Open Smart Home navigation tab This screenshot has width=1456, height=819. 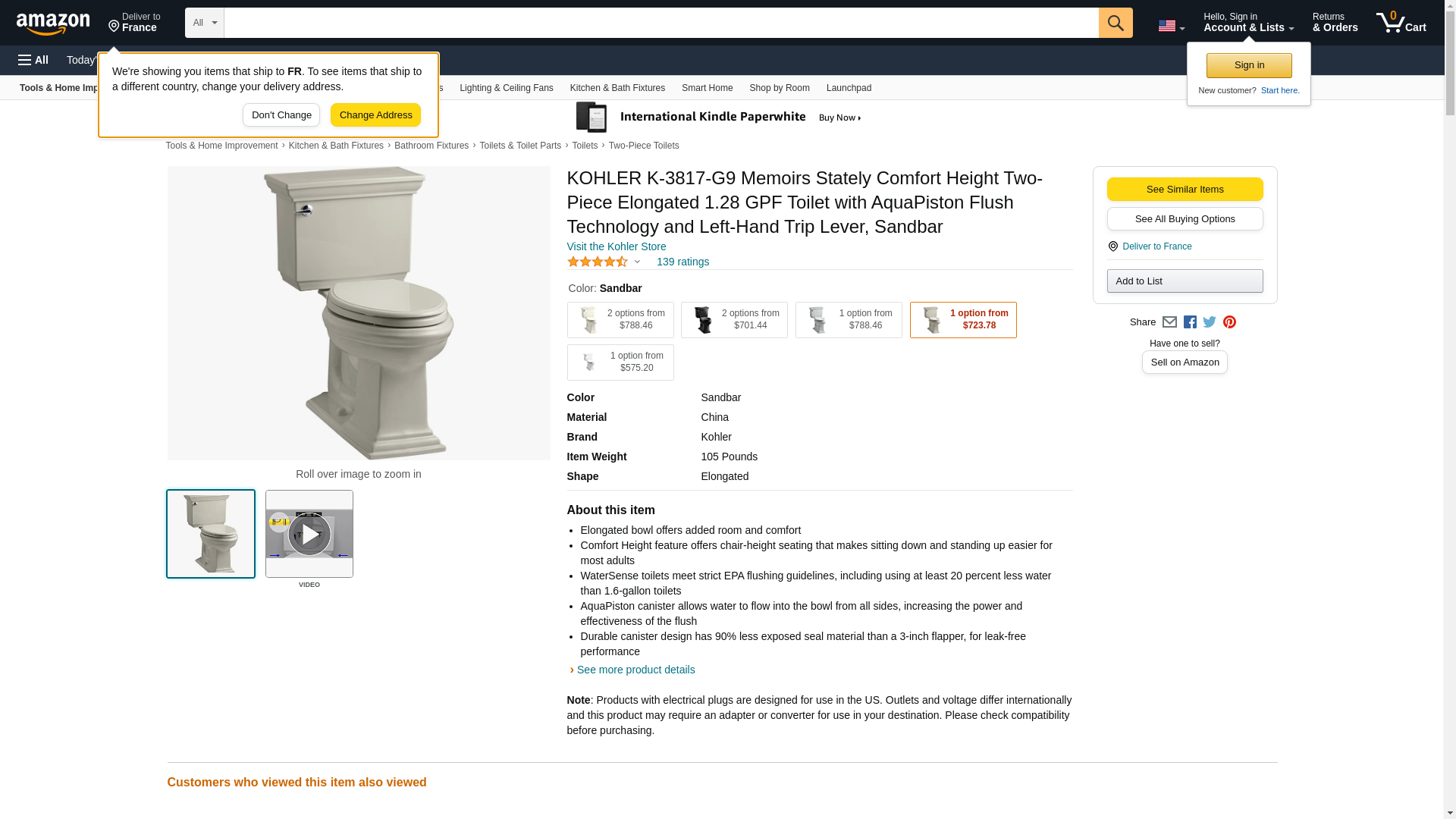pyautogui.click(x=707, y=88)
